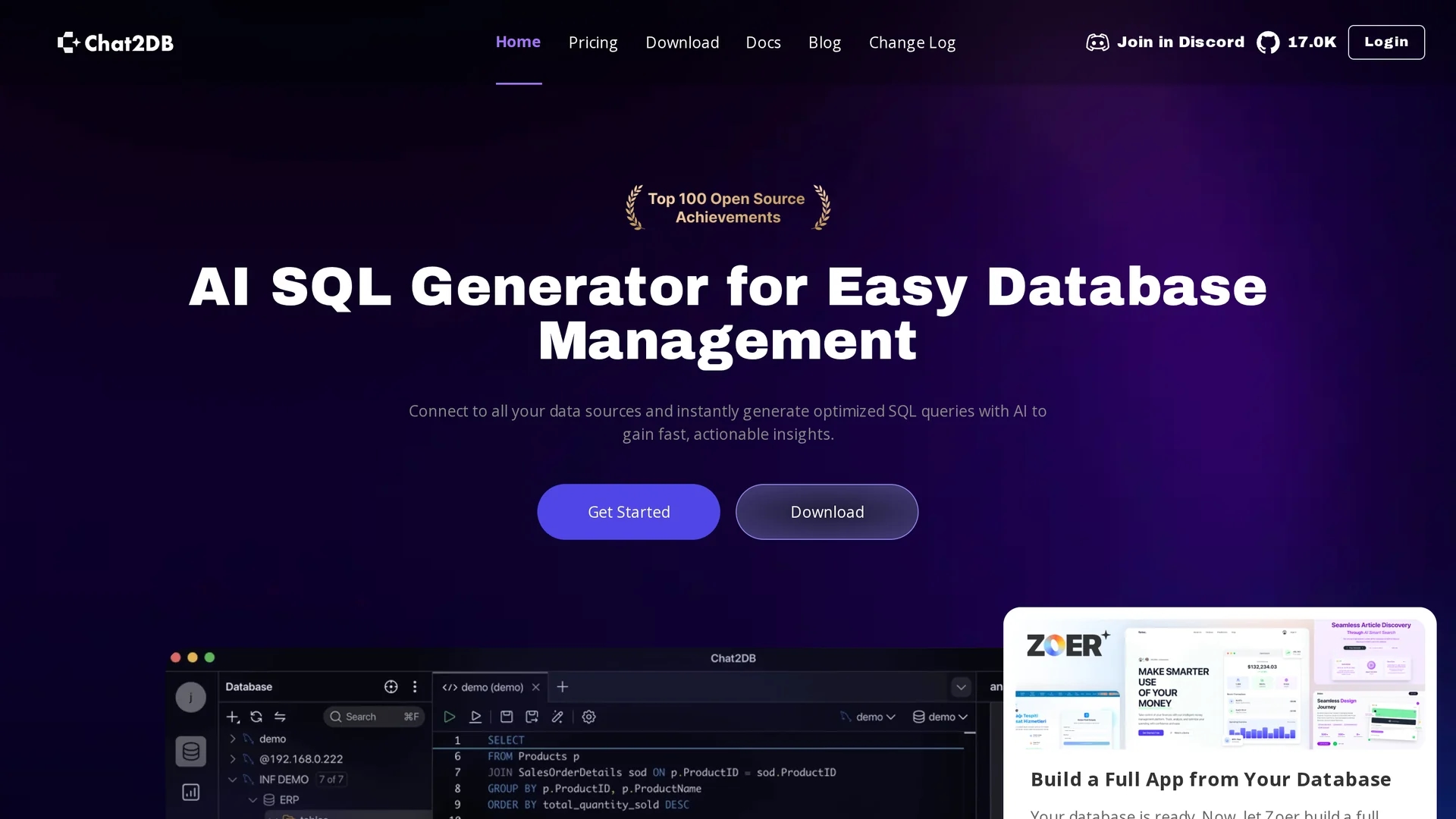Click the save-as icon in editor toolbar
Viewport: 1456px width, 819px height.
(532, 717)
